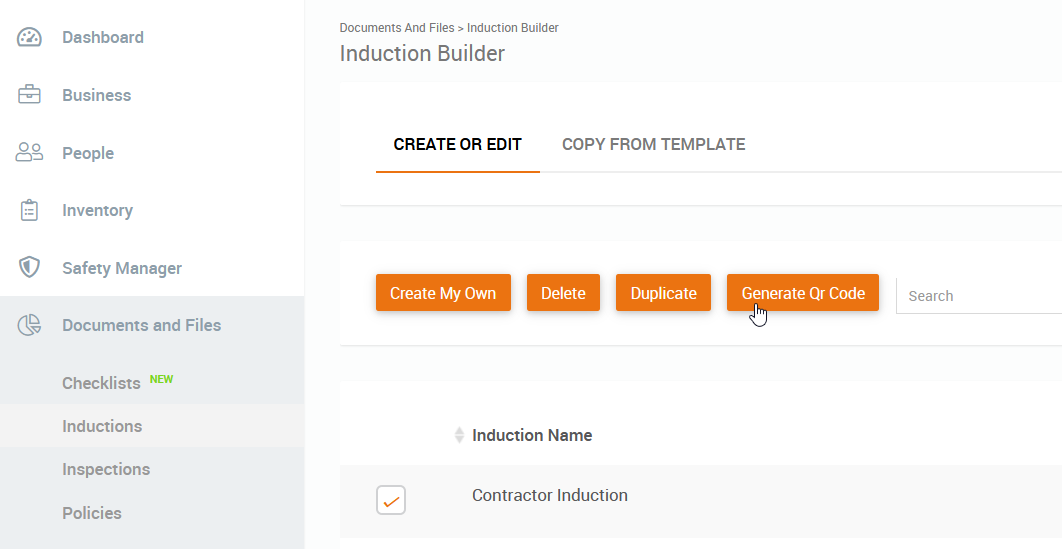Click the Documents and Files pie icon
This screenshot has width=1062, height=549.
pyautogui.click(x=30, y=325)
